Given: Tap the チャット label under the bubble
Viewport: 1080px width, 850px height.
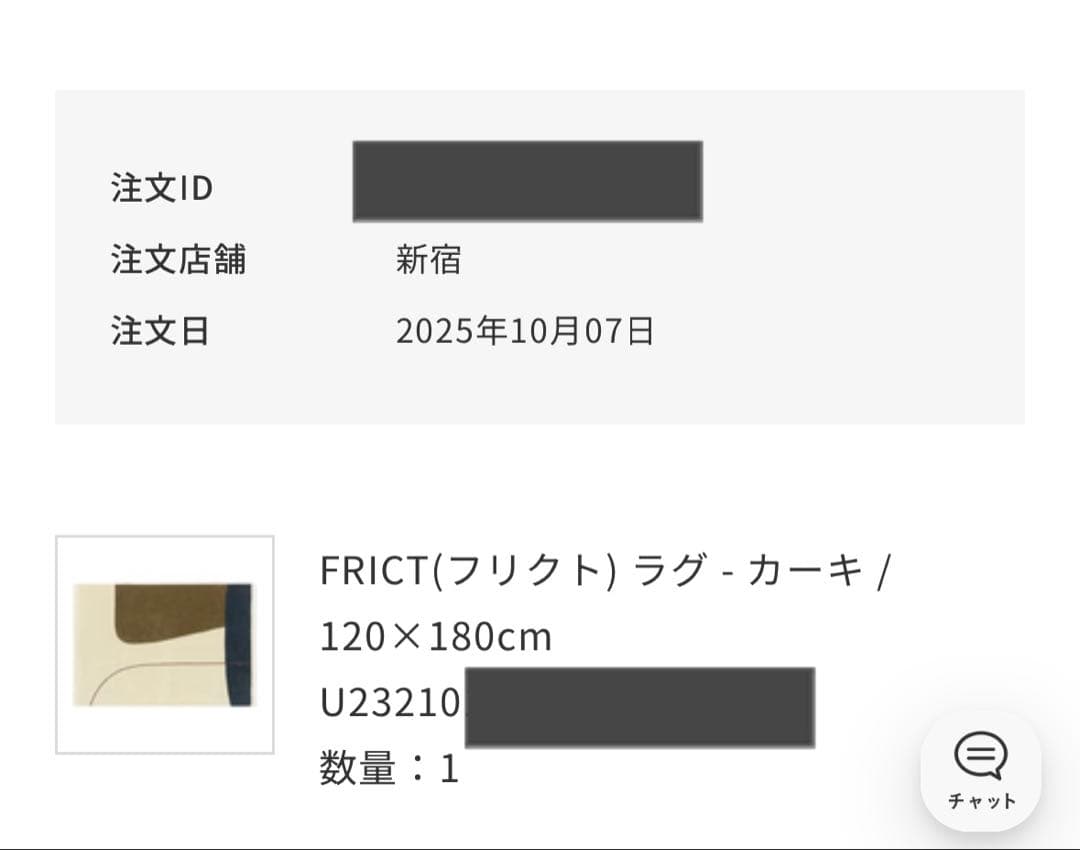Looking at the screenshot, I should pos(981,801).
